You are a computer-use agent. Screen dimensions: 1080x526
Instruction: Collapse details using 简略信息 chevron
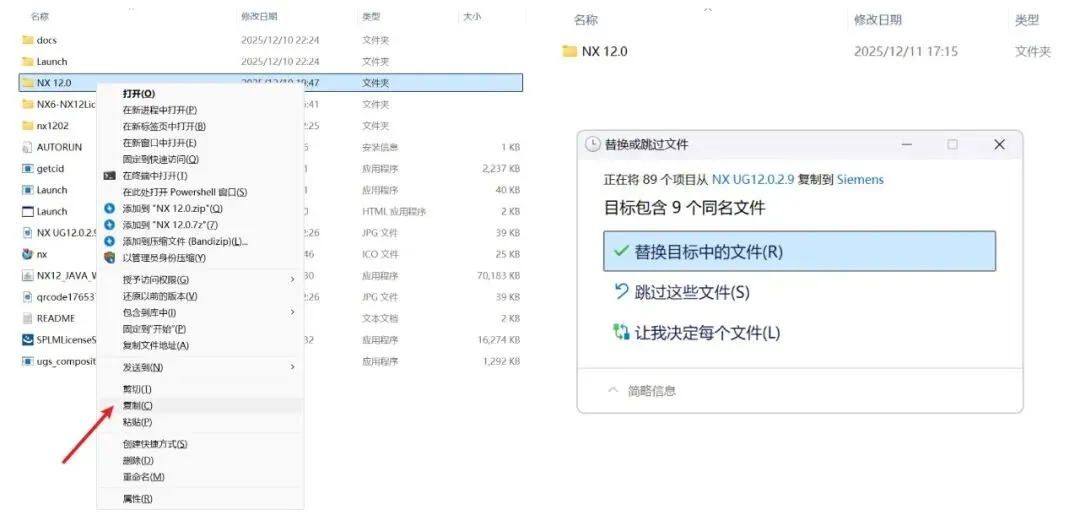pos(613,390)
